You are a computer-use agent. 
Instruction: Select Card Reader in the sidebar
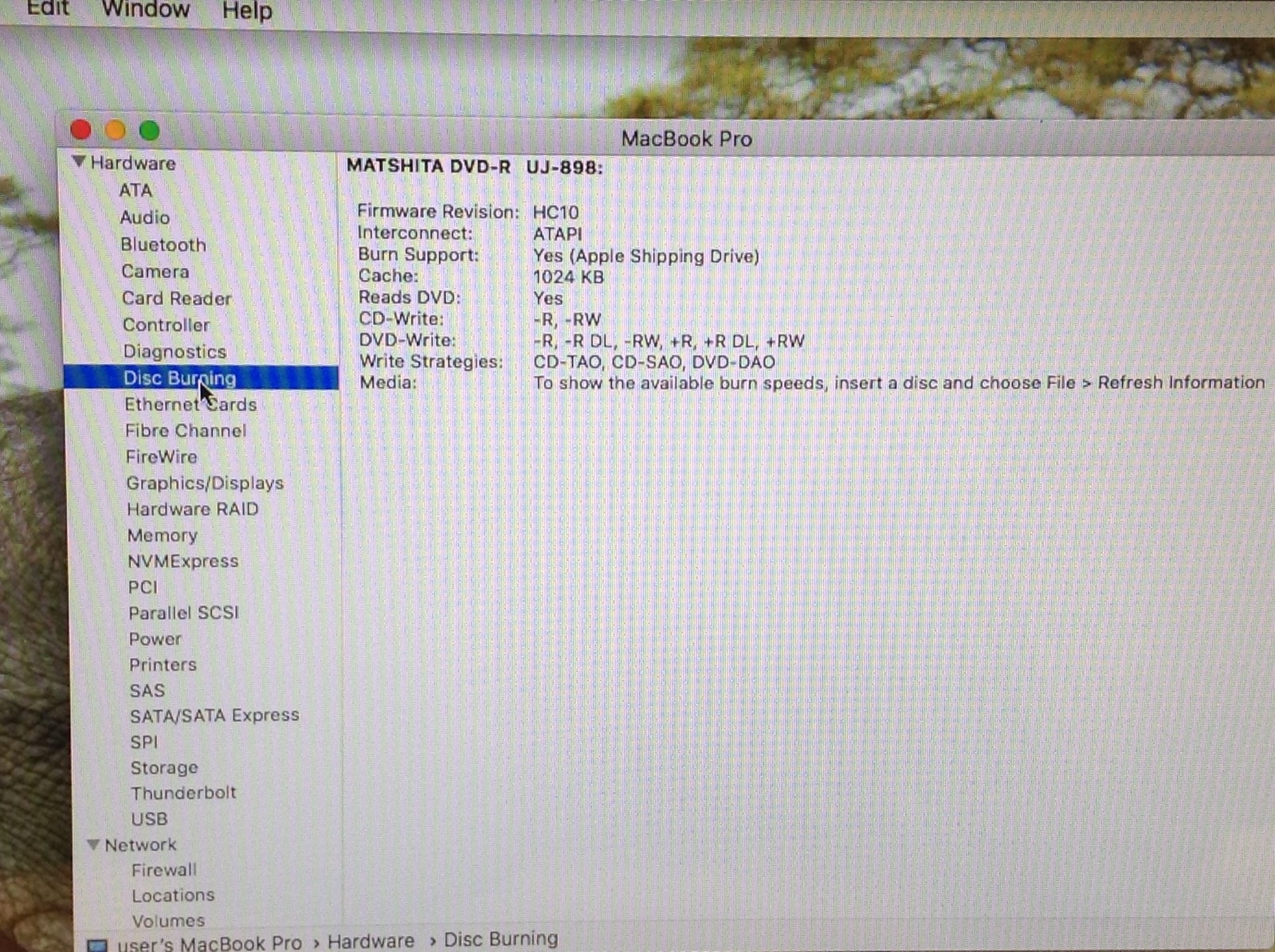[x=177, y=299]
